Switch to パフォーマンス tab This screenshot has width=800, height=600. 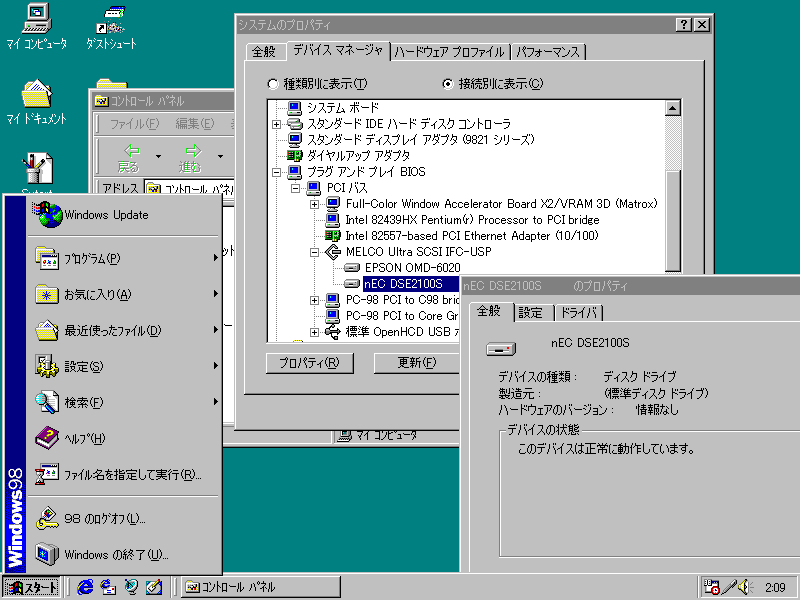pos(548,52)
